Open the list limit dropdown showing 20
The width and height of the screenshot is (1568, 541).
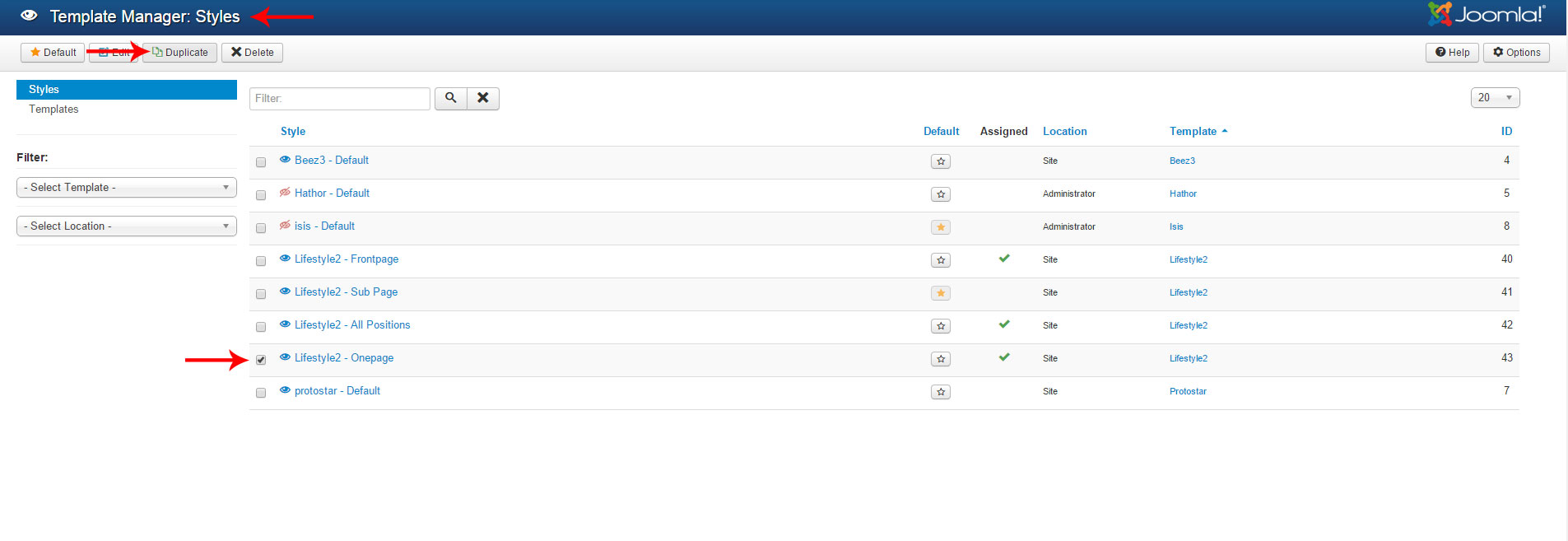tap(1495, 98)
